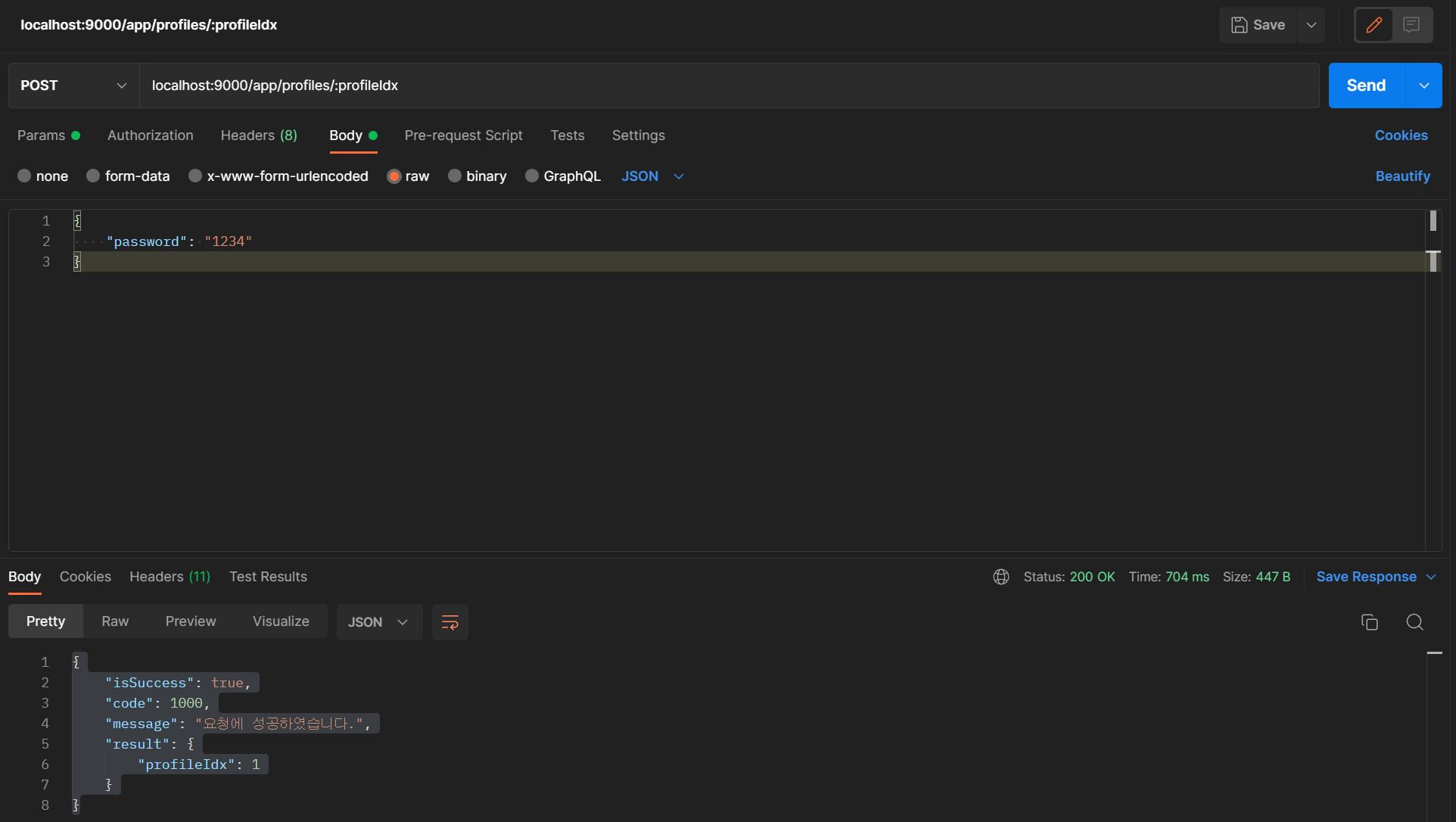Screen dimensions: 1456x822
Task: Click the network globe icon
Action: [1001, 577]
